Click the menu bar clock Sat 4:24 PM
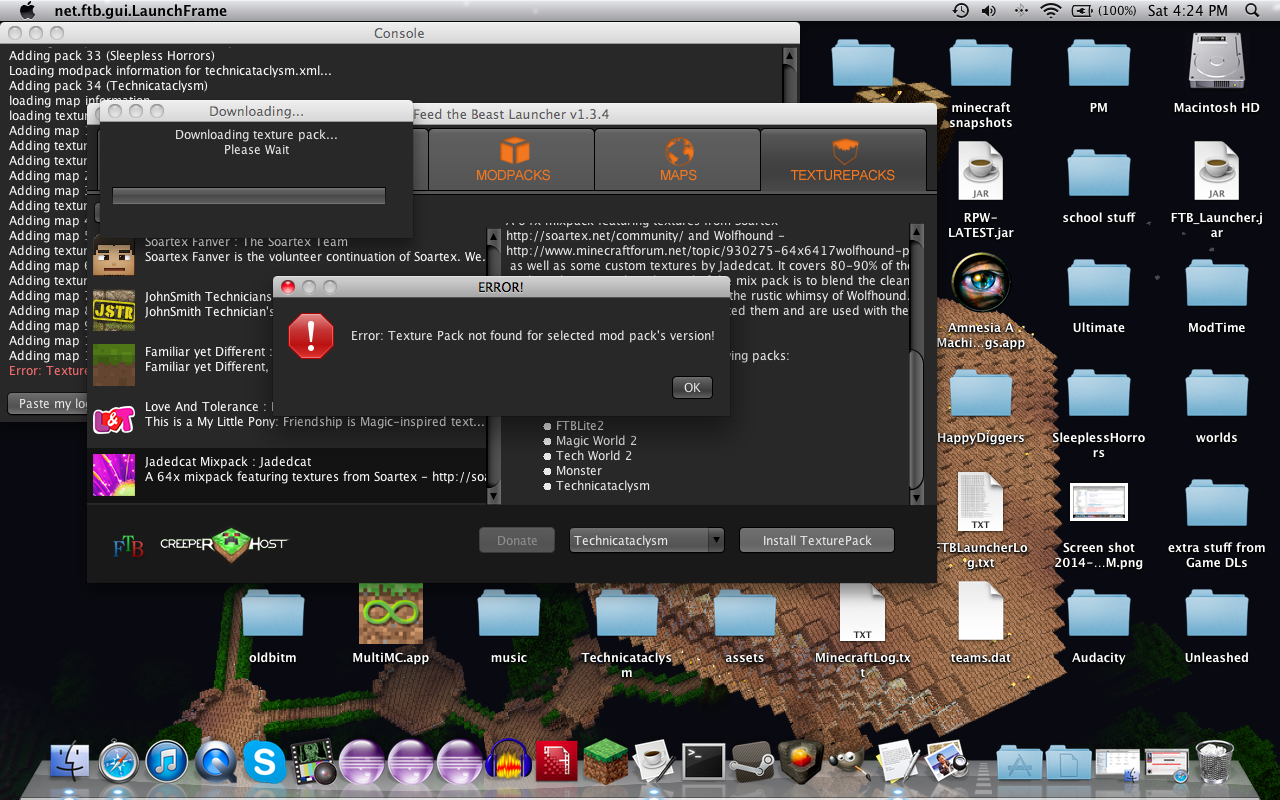Image resolution: width=1280 pixels, height=800 pixels. (x=1187, y=11)
